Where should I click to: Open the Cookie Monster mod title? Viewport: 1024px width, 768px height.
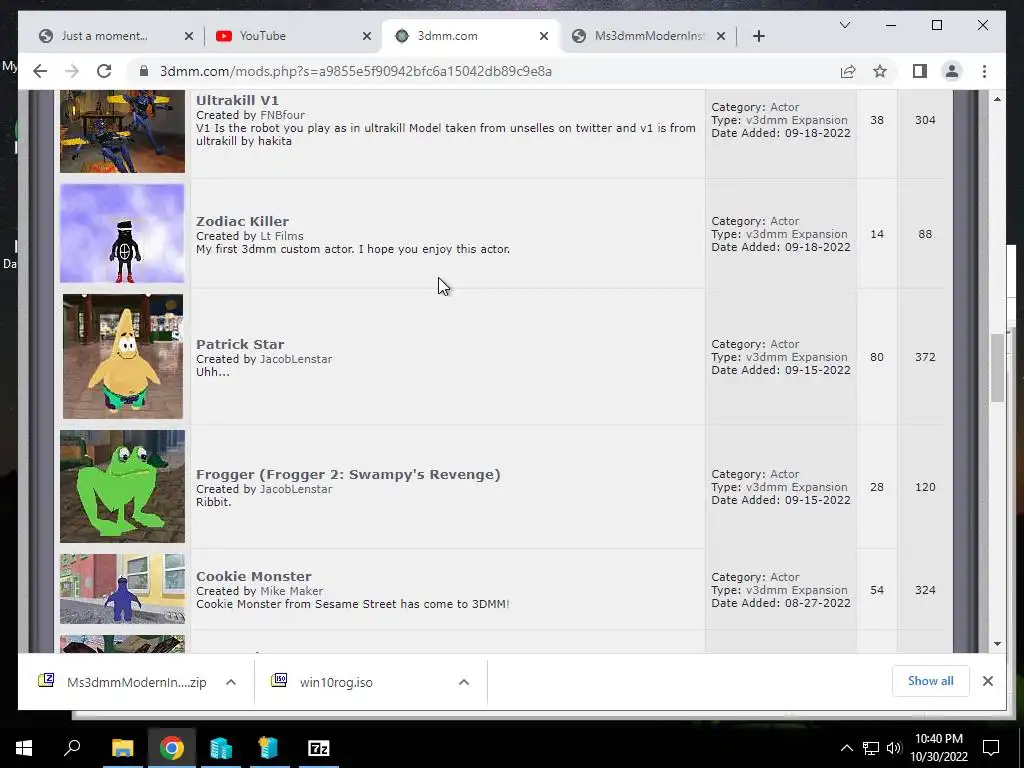(253, 576)
